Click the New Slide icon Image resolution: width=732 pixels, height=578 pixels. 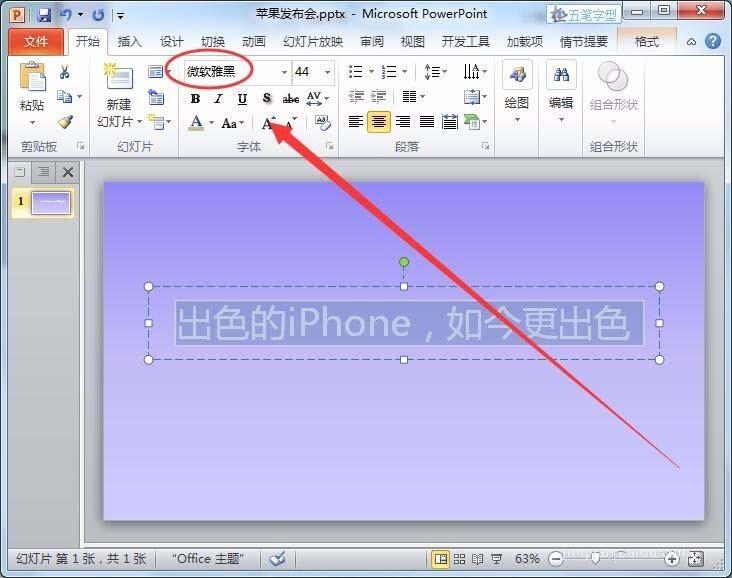[x=119, y=78]
